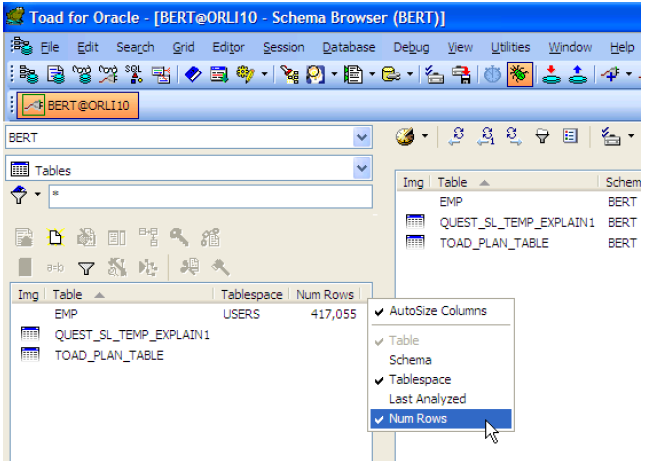The width and height of the screenshot is (645, 464).
Task: Open the Database menu
Action: click(349, 47)
